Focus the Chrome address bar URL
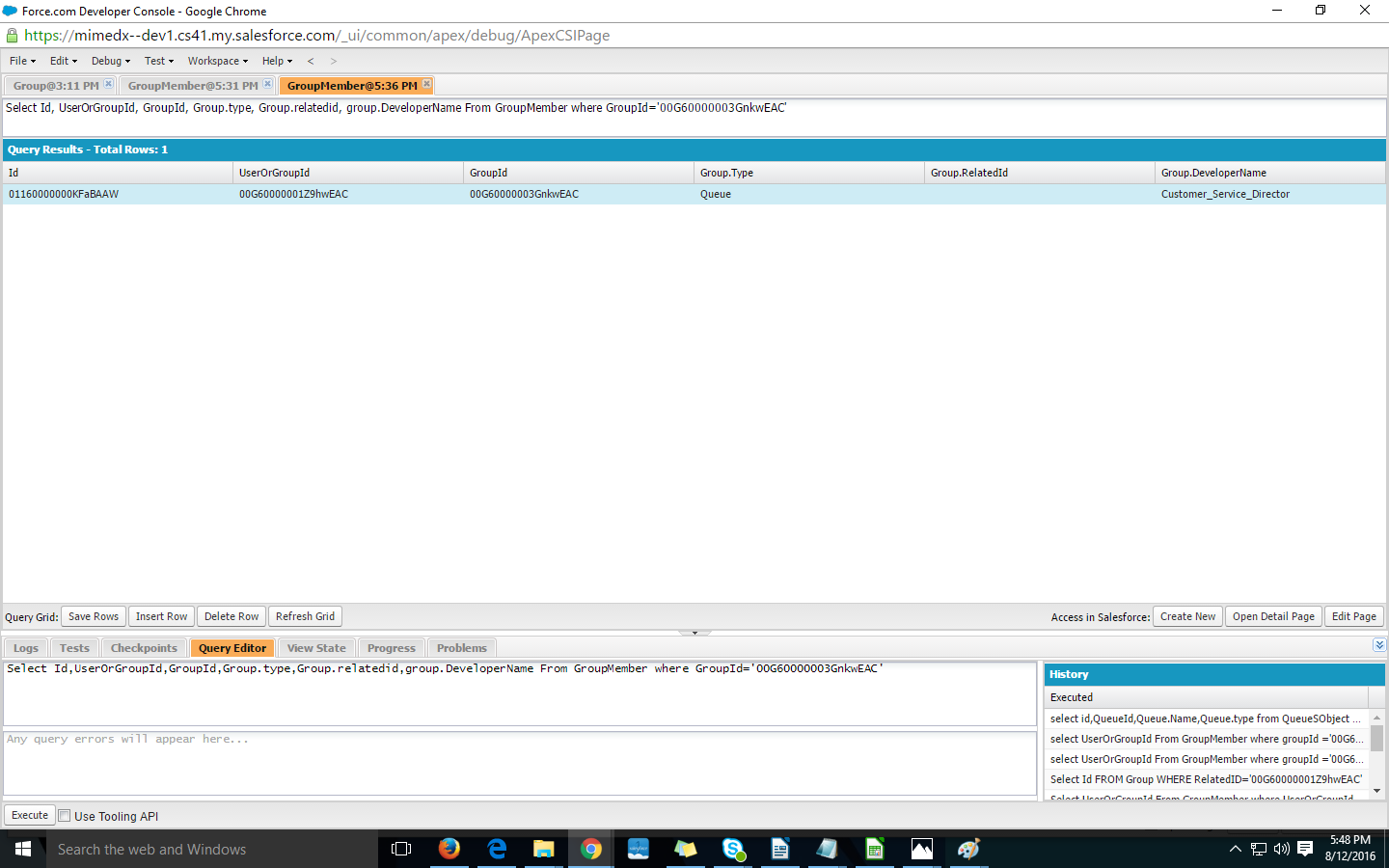The height and width of the screenshot is (868, 1389). 317,36
